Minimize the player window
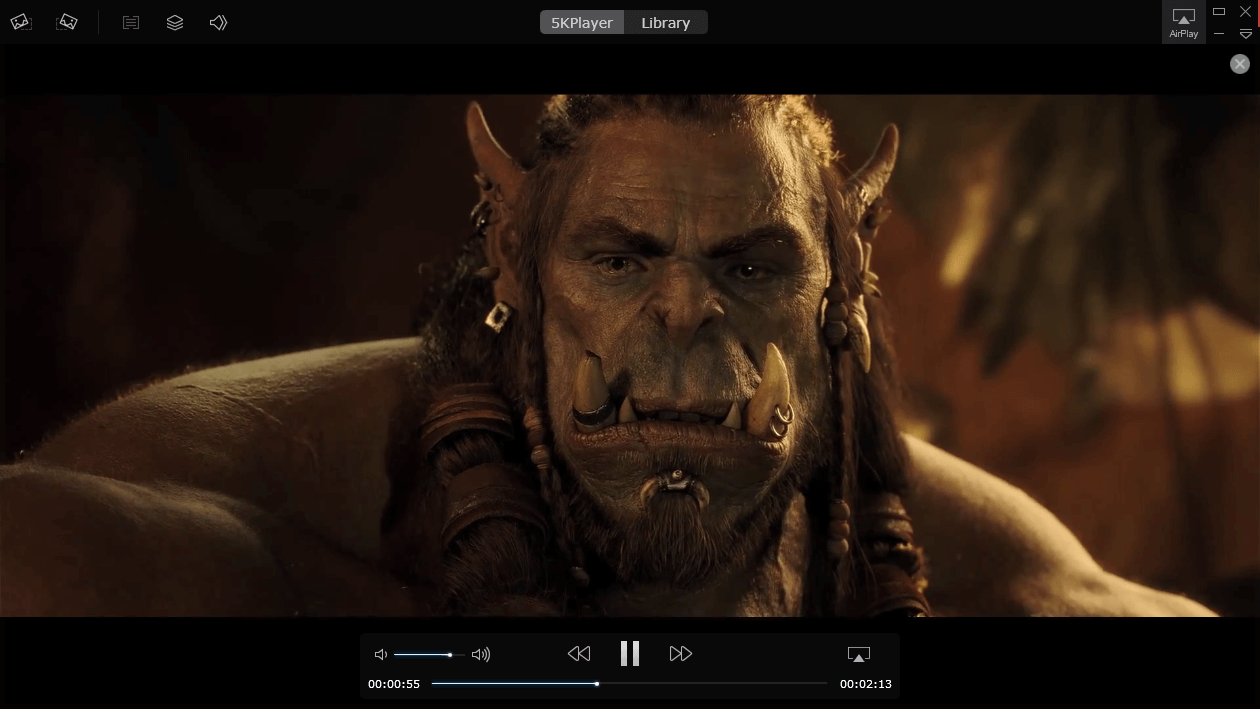 1219,34
